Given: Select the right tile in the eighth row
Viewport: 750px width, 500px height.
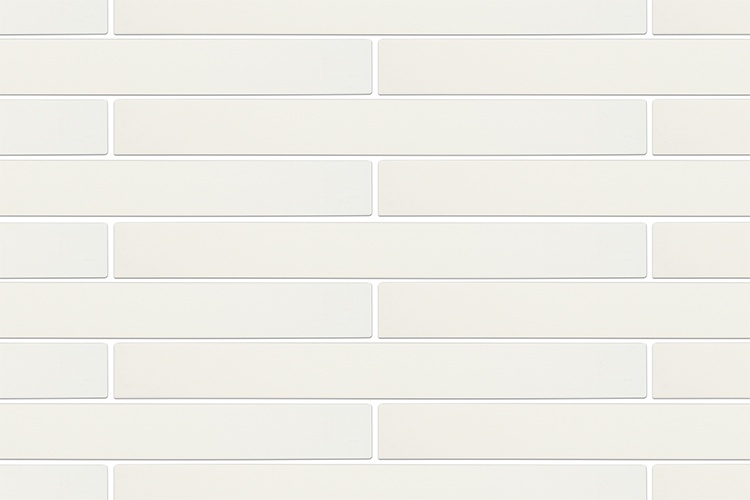Looking at the screenshot, I should (564, 432).
